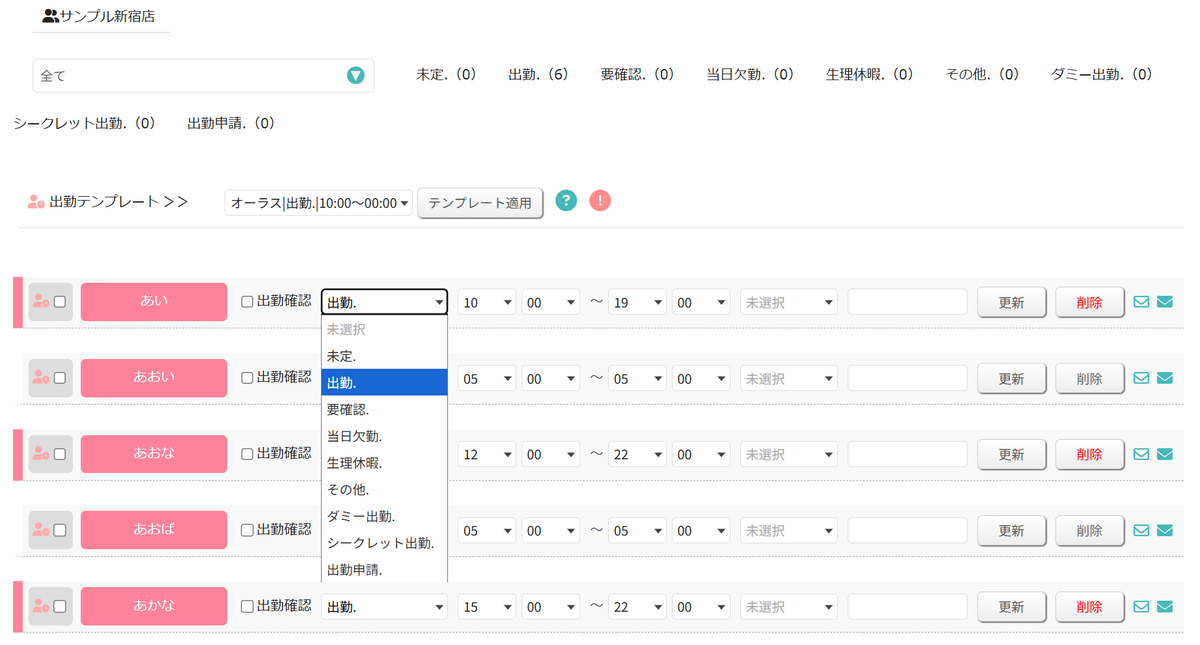Click the filled envelope icon in あおい row
Image resolution: width=1200 pixels, height=645 pixels.
coord(1164,378)
